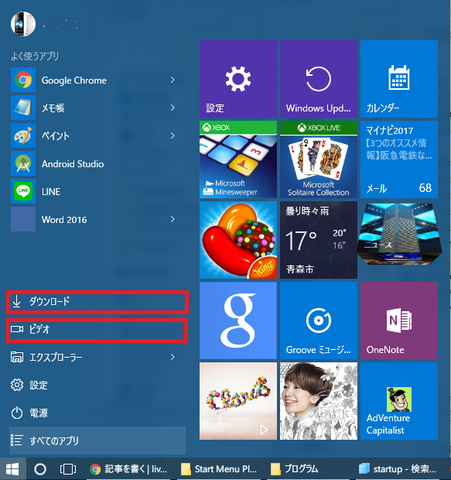Open Cortana circle on taskbar

click(40, 469)
